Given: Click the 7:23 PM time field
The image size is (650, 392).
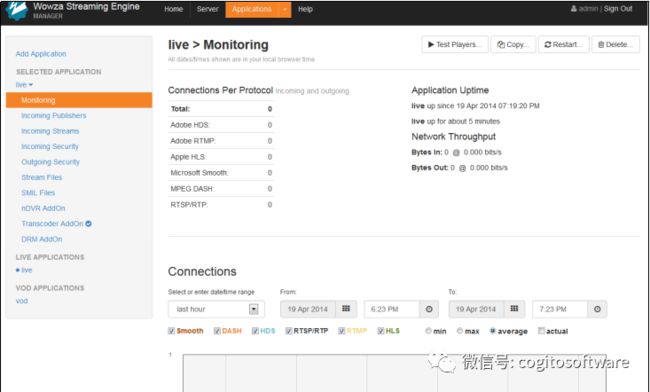Looking at the screenshot, I should click(560, 309).
